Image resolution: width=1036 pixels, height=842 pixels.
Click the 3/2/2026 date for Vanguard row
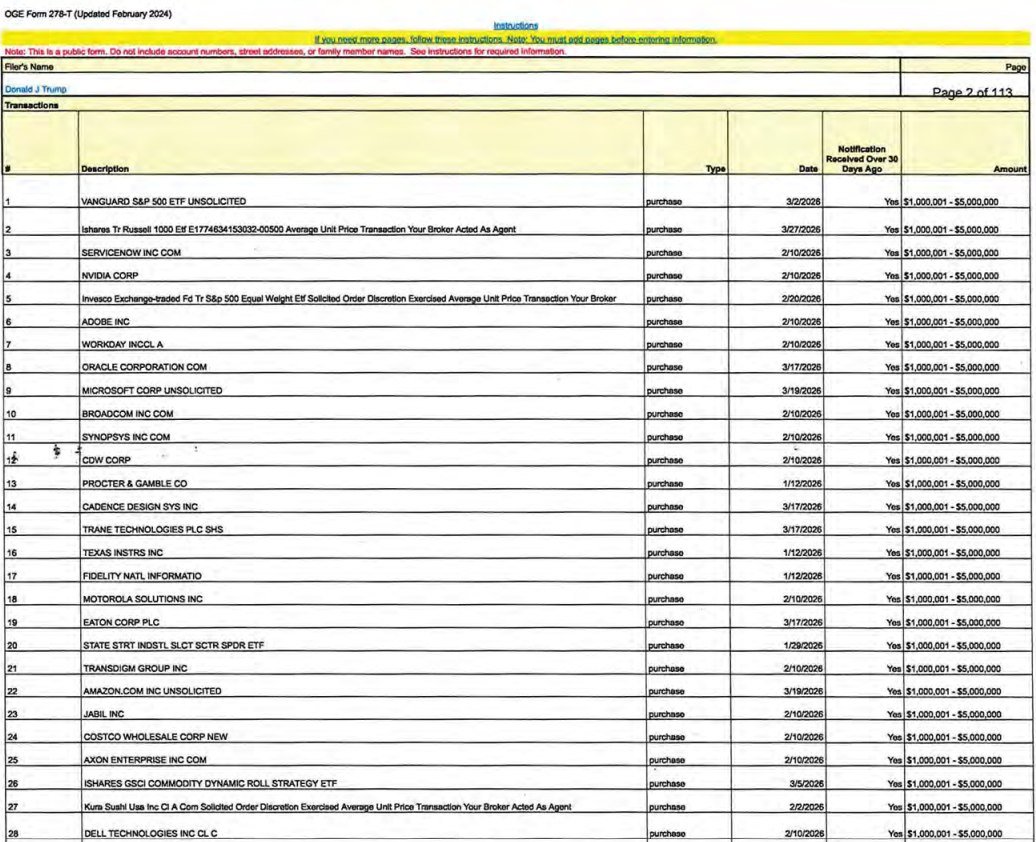click(x=803, y=202)
